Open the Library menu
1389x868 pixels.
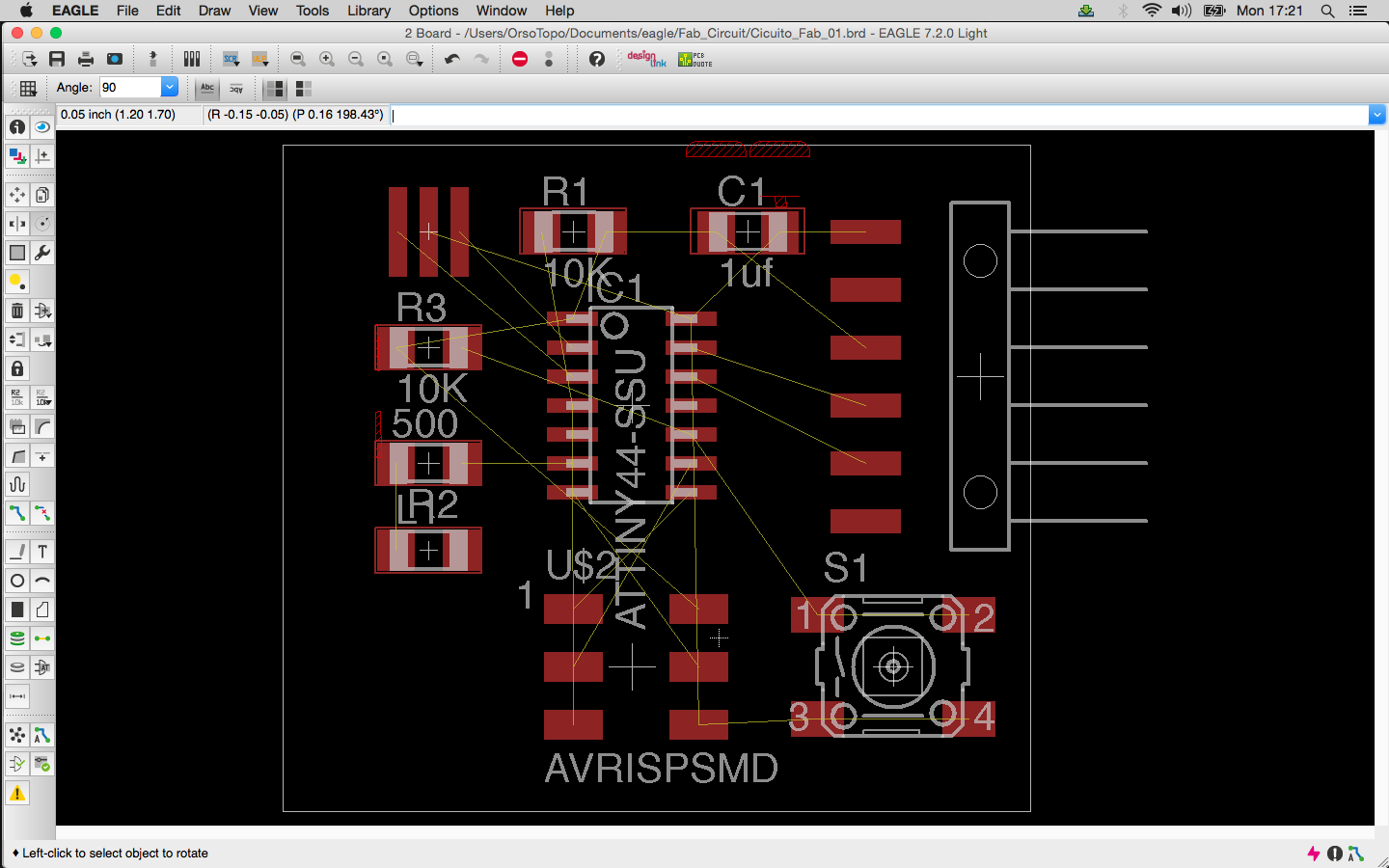(x=368, y=11)
